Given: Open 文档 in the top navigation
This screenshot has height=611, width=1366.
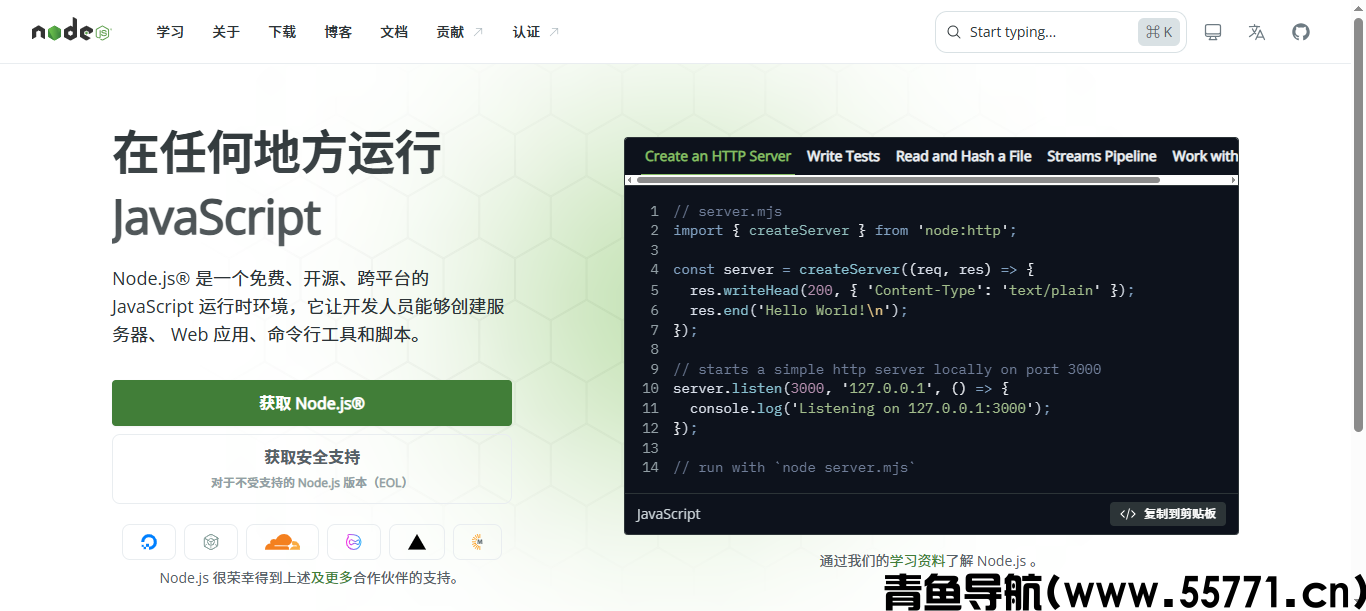Looking at the screenshot, I should pyautogui.click(x=394, y=32).
